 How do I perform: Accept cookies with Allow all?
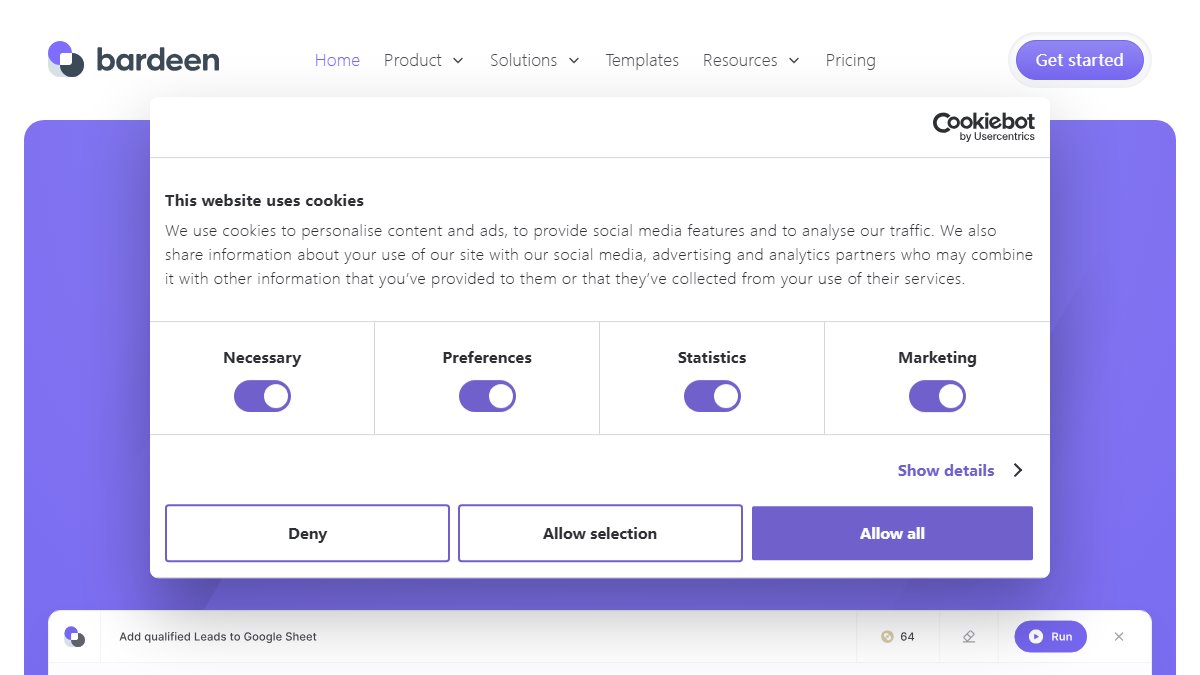point(892,533)
